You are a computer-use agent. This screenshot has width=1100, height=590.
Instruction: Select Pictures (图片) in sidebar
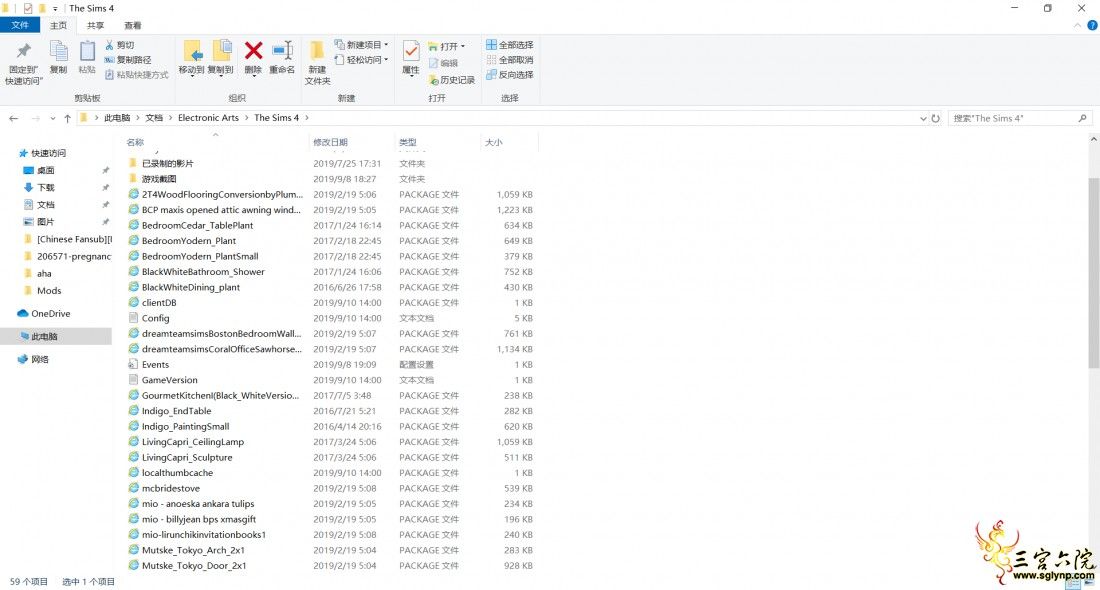[46, 222]
